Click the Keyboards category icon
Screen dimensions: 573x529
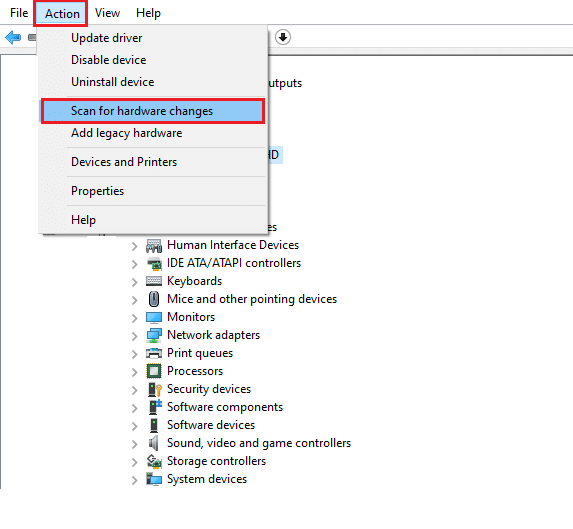(154, 281)
